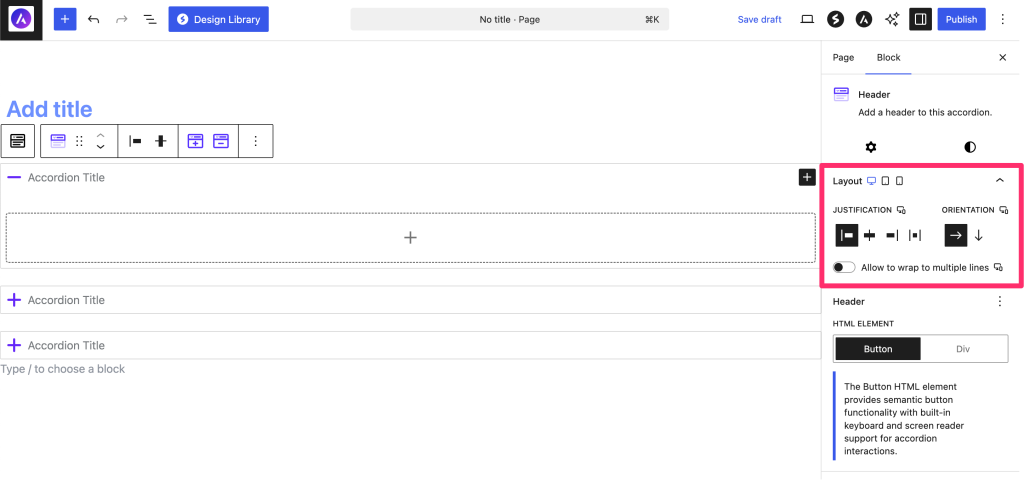Click the Add title field
1024x494 pixels.
pos(50,109)
